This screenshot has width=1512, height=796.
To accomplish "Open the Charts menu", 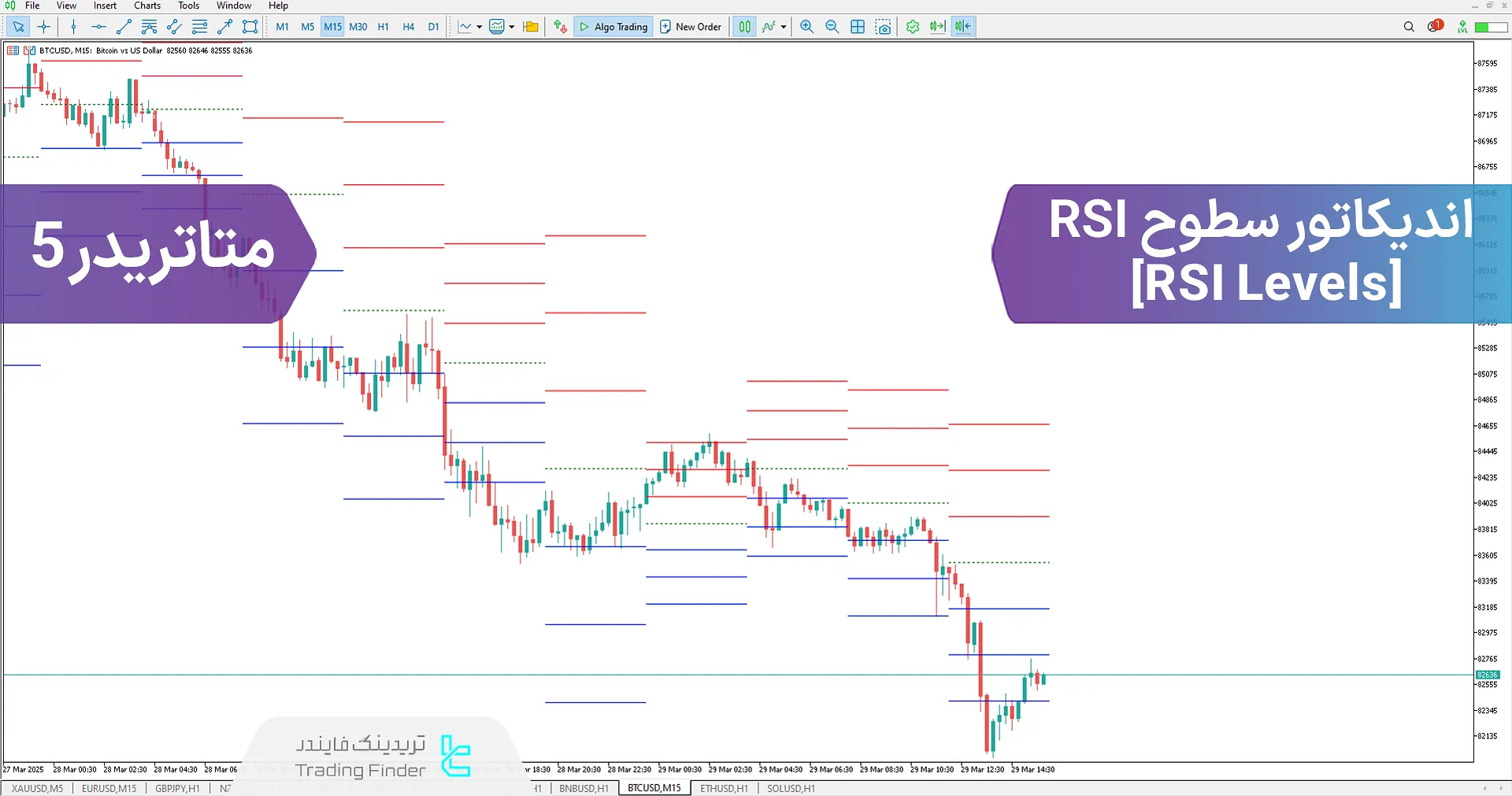I will pos(146,6).
